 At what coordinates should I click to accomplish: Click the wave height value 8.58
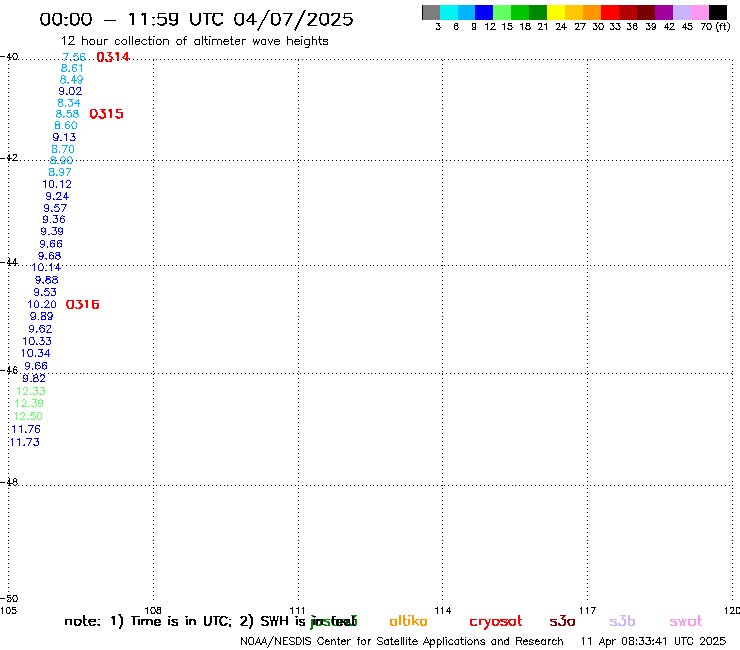pos(67,114)
